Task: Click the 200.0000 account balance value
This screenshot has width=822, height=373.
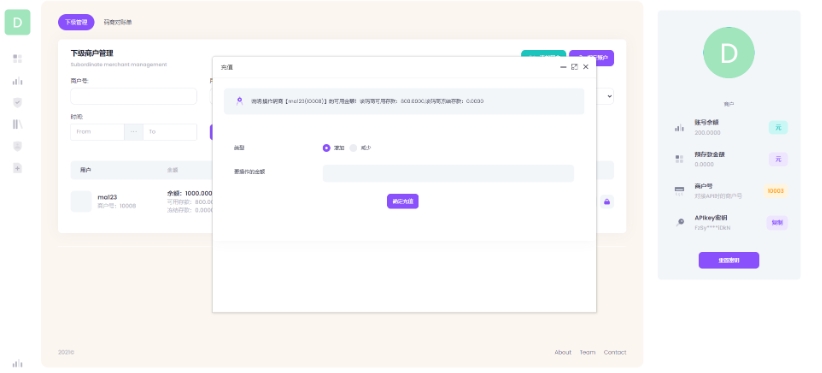Action: (x=707, y=133)
